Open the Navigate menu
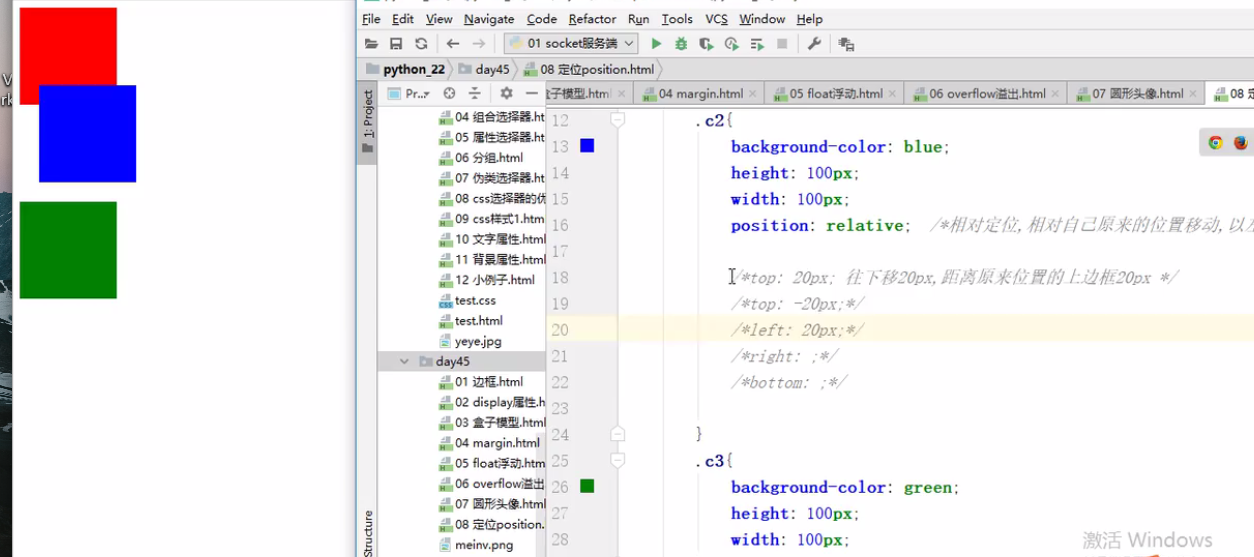 [489, 19]
